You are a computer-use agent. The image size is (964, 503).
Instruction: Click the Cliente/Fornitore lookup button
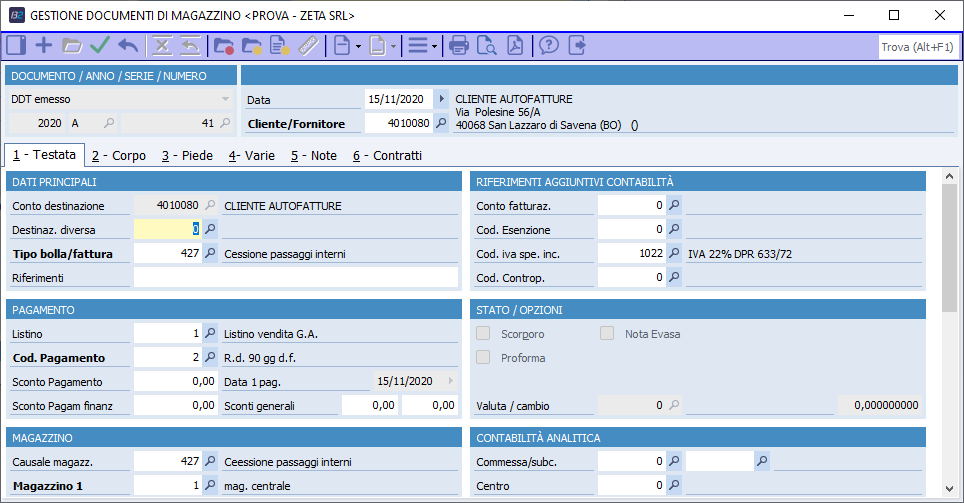point(442,124)
